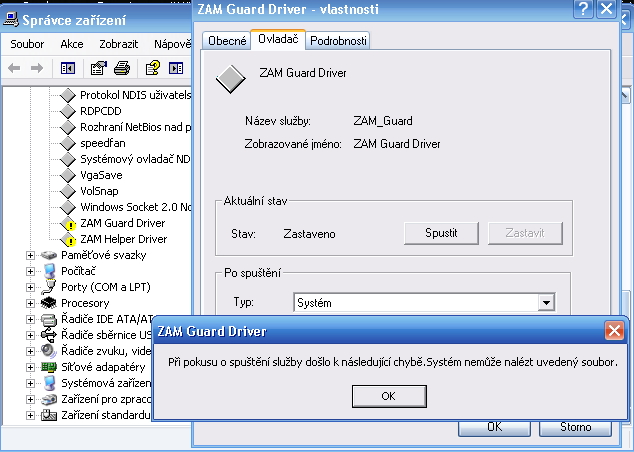The image size is (634, 452).
Task: Expand the Řadiče IDE ATA node
Action: (x=30, y=319)
